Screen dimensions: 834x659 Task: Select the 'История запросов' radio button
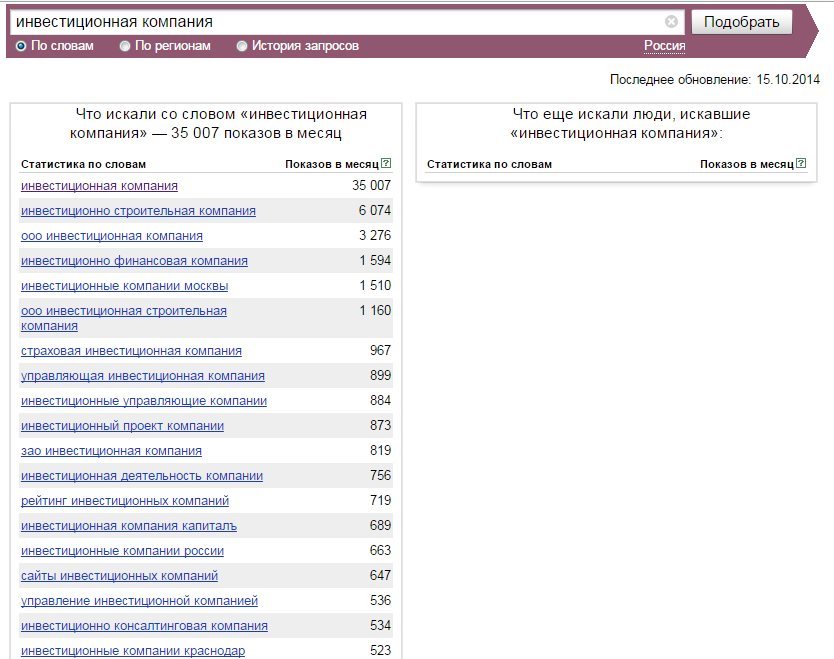pyautogui.click(x=241, y=46)
